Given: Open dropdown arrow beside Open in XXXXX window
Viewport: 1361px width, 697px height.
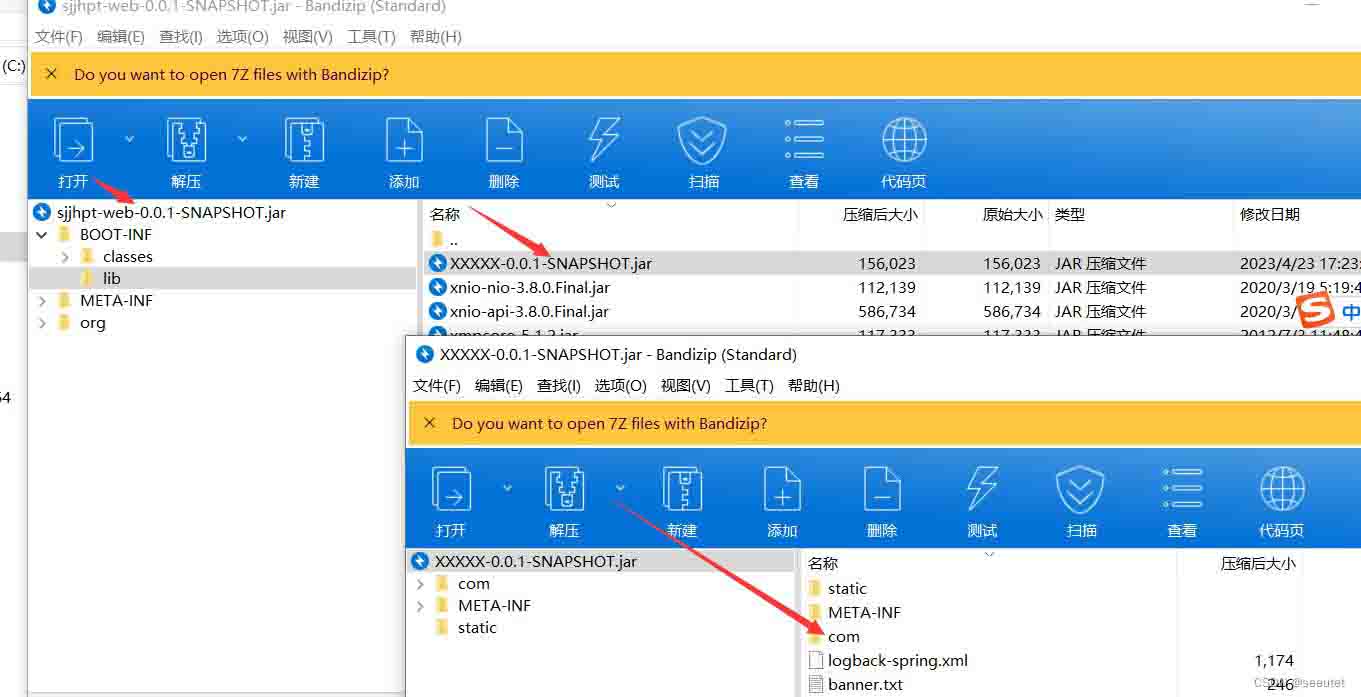Looking at the screenshot, I should [x=507, y=488].
